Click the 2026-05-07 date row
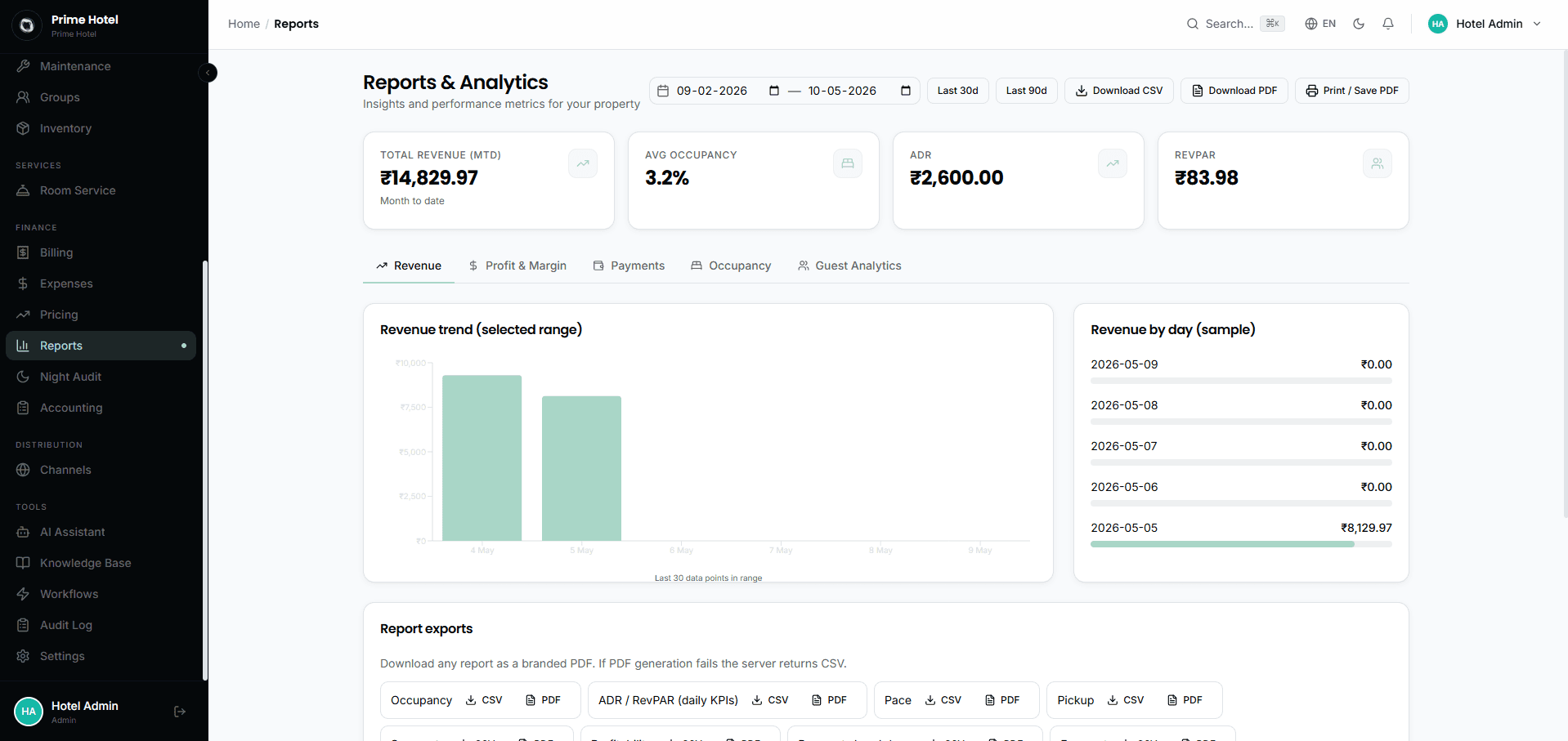The width and height of the screenshot is (1568, 741). point(1241,446)
